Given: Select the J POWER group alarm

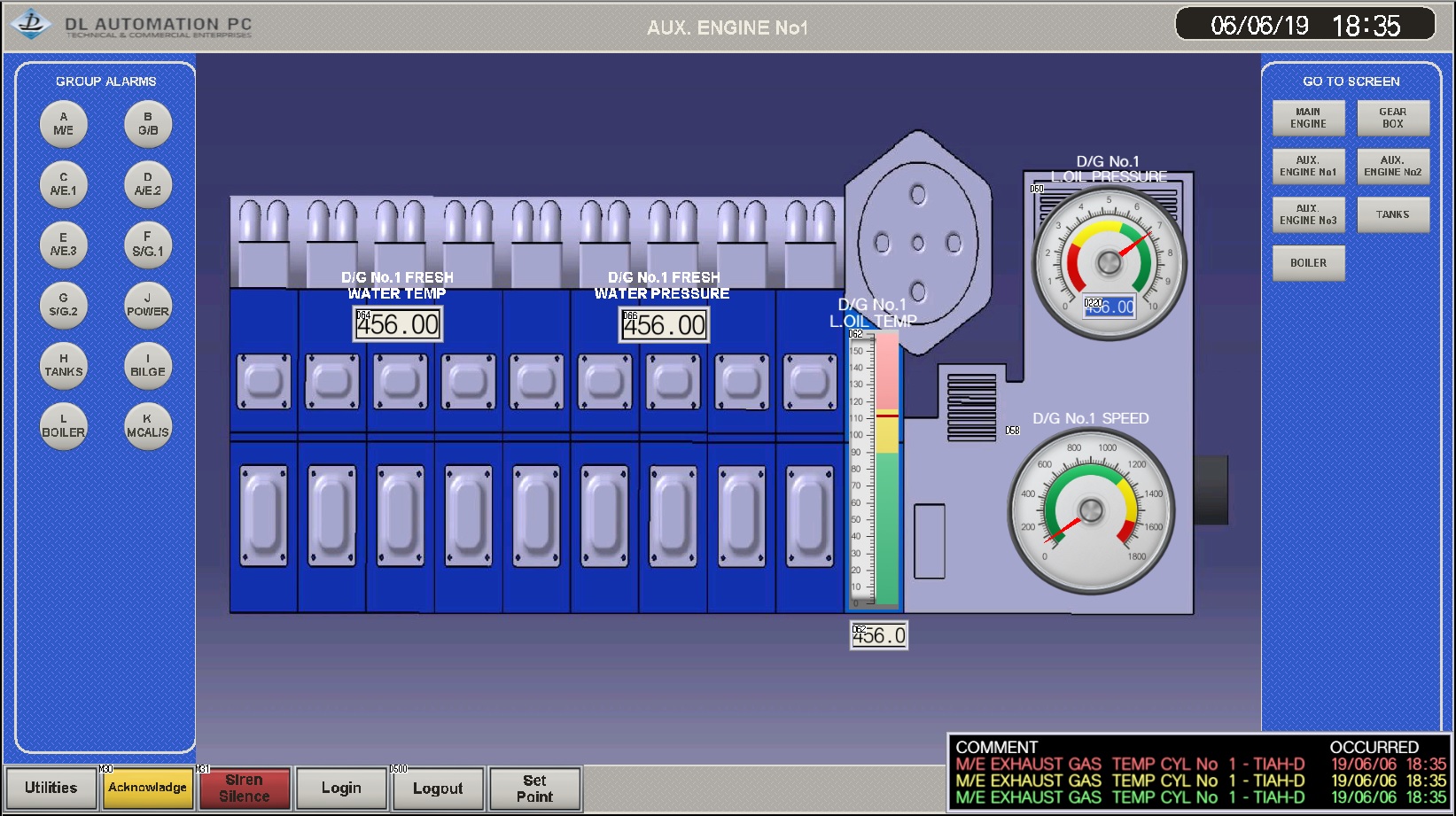Looking at the screenshot, I should point(148,306).
